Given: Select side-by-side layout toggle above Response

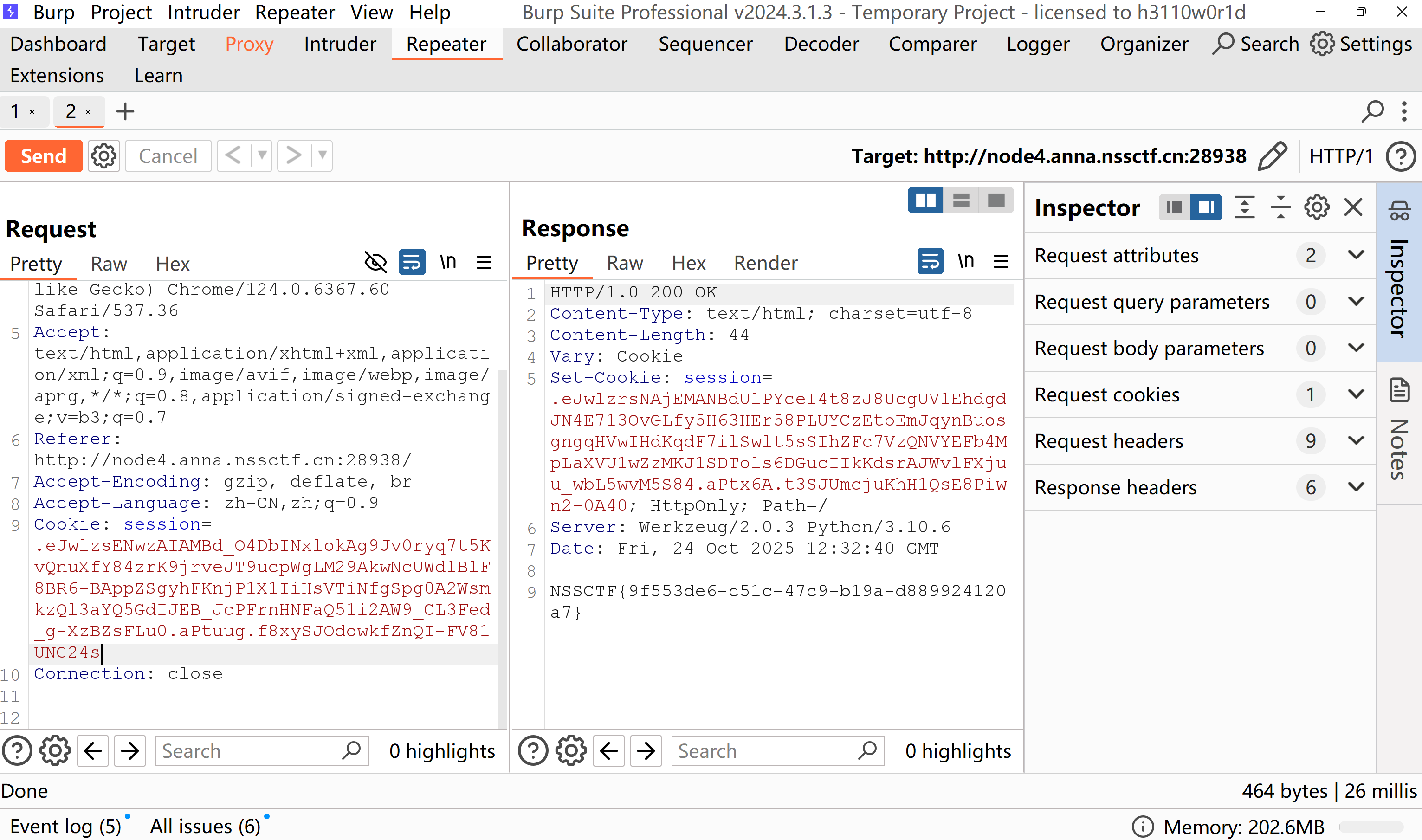Looking at the screenshot, I should pos(925,200).
